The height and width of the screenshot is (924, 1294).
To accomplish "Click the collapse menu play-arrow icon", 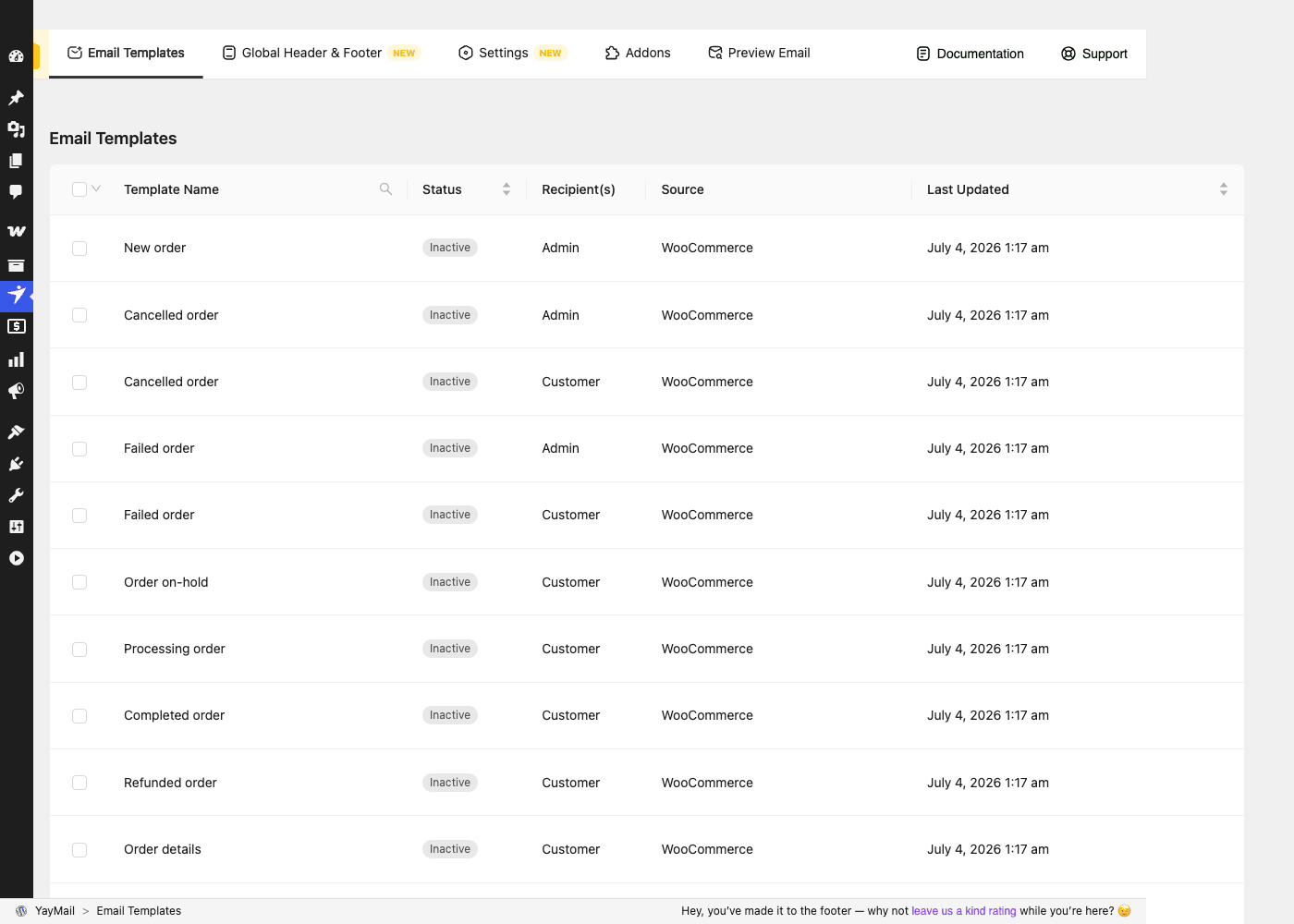I will tap(16, 558).
